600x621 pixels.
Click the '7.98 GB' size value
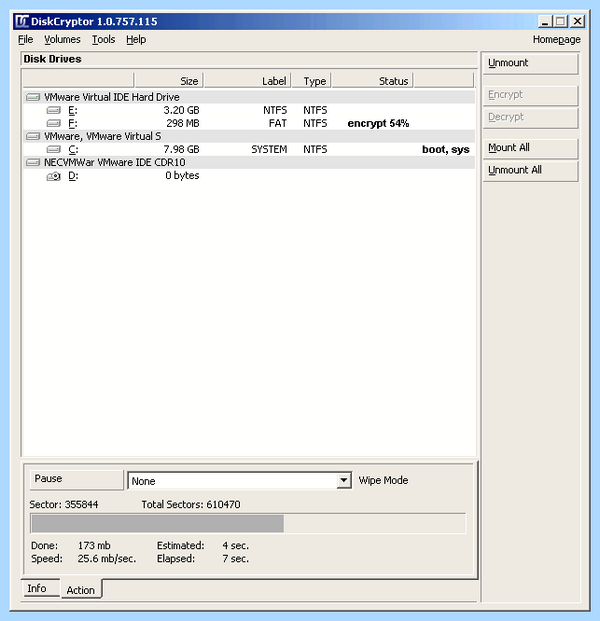click(181, 149)
